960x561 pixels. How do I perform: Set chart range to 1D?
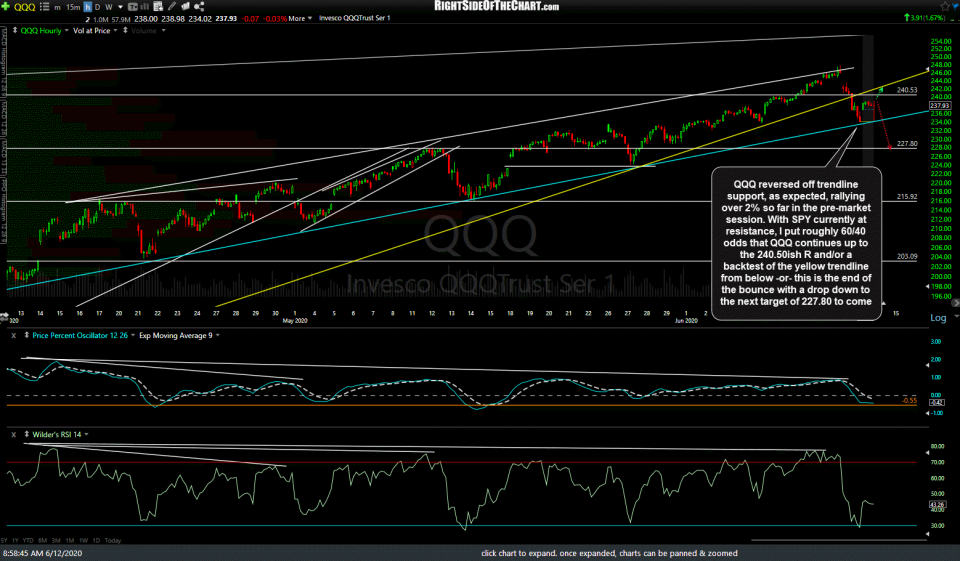click(97, 541)
